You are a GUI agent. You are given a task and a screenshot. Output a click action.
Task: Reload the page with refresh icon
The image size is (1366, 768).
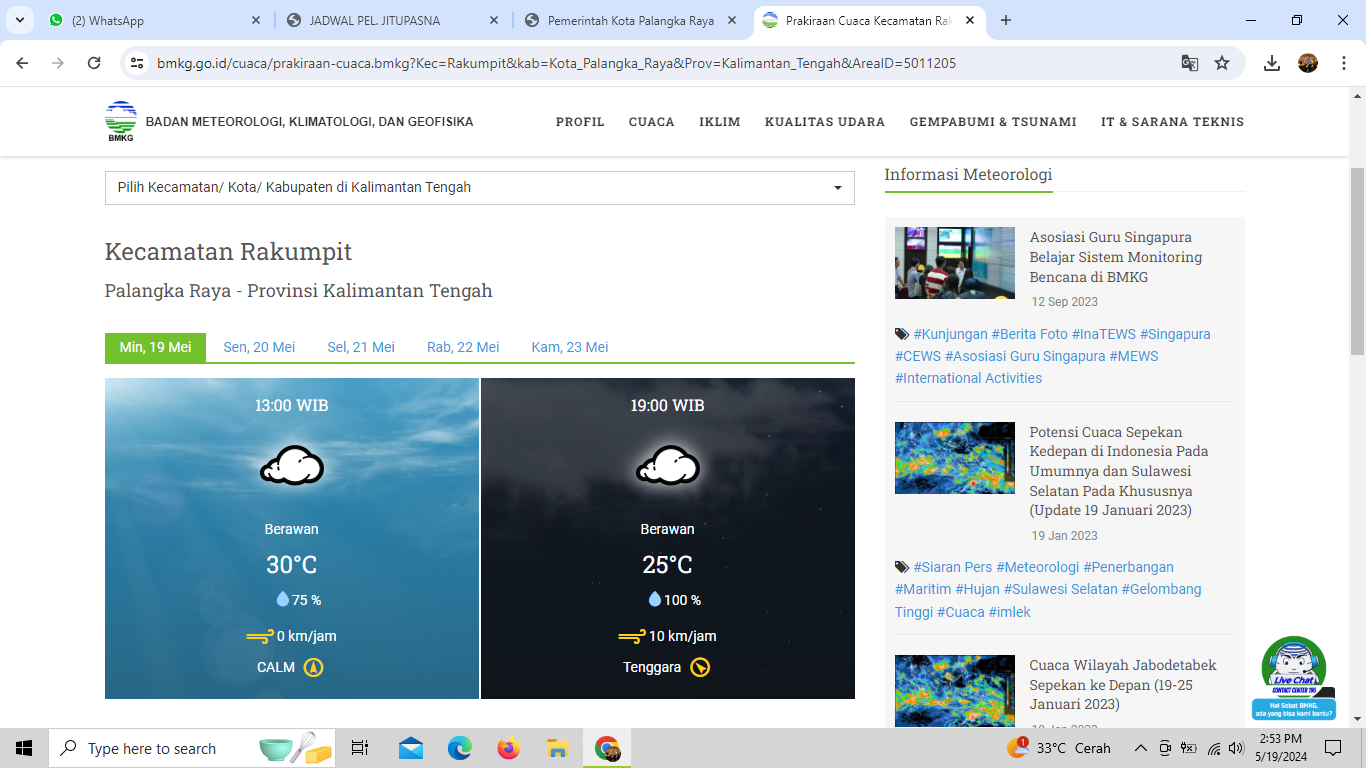[94, 63]
